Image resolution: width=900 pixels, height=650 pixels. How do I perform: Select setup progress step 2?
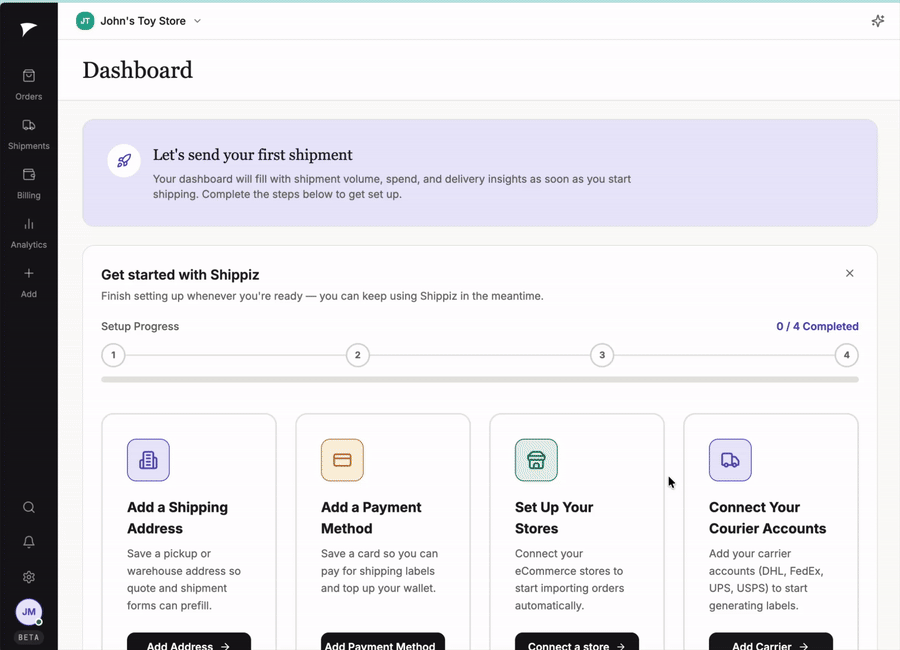coord(358,355)
